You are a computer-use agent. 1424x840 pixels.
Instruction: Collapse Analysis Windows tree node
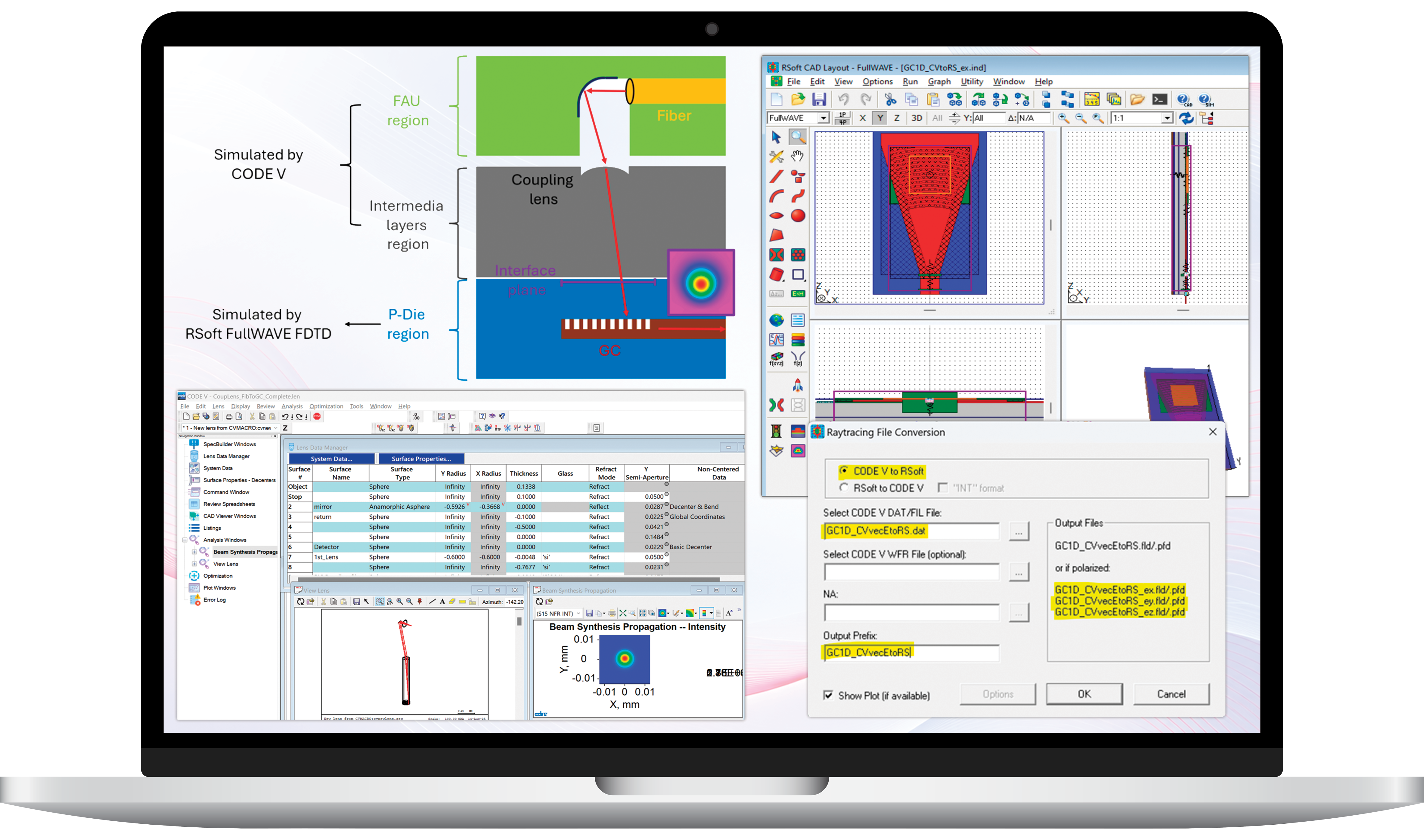pyautogui.click(x=185, y=540)
